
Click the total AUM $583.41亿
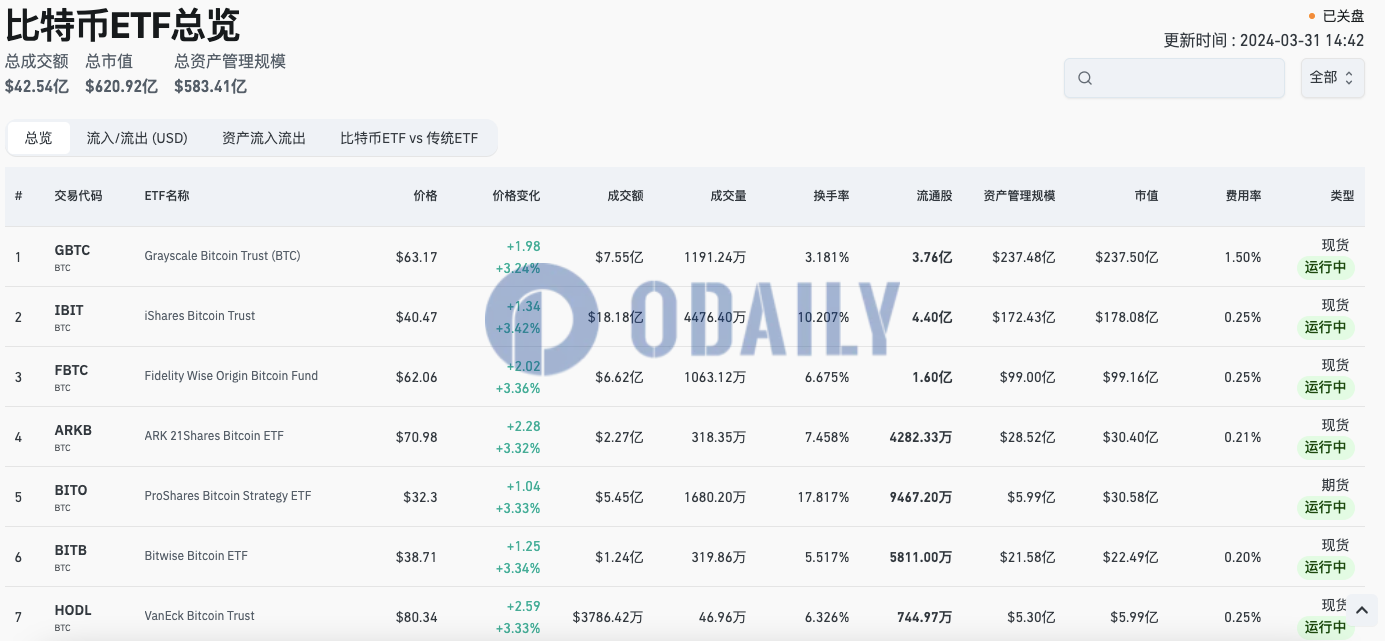(210, 86)
